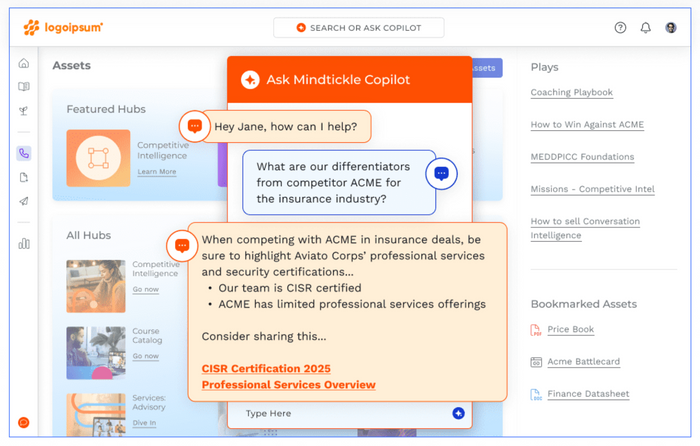Click Go now under Course Catalog
Image resolution: width=700 pixels, height=446 pixels.
pos(146,356)
